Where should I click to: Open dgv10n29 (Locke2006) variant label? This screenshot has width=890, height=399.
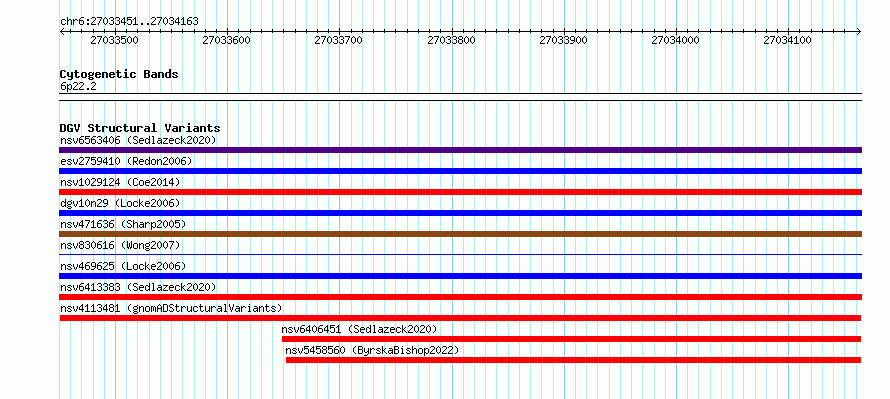[x=120, y=203]
